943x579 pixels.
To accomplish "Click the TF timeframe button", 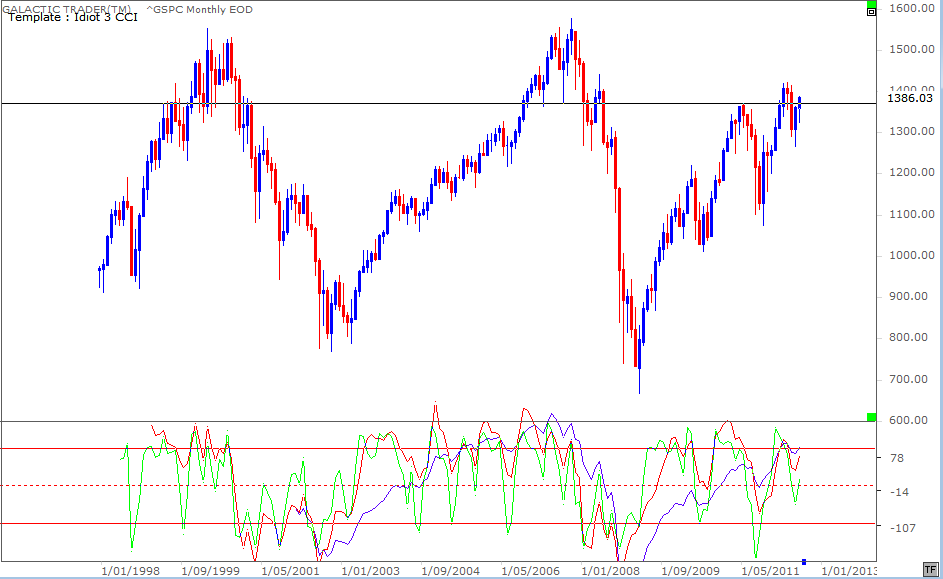I will point(930,569).
